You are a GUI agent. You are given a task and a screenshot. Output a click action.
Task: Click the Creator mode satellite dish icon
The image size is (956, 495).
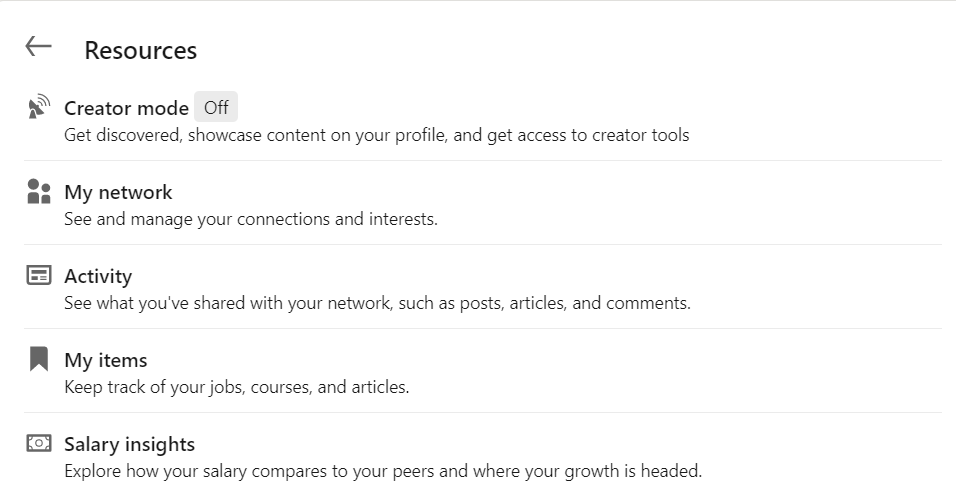tap(38, 107)
